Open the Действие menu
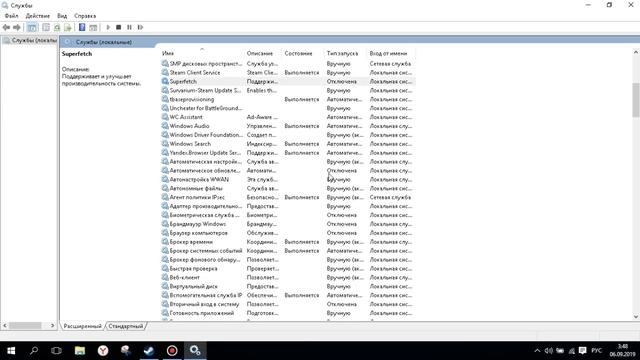This screenshot has width=640, height=360. (38, 16)
